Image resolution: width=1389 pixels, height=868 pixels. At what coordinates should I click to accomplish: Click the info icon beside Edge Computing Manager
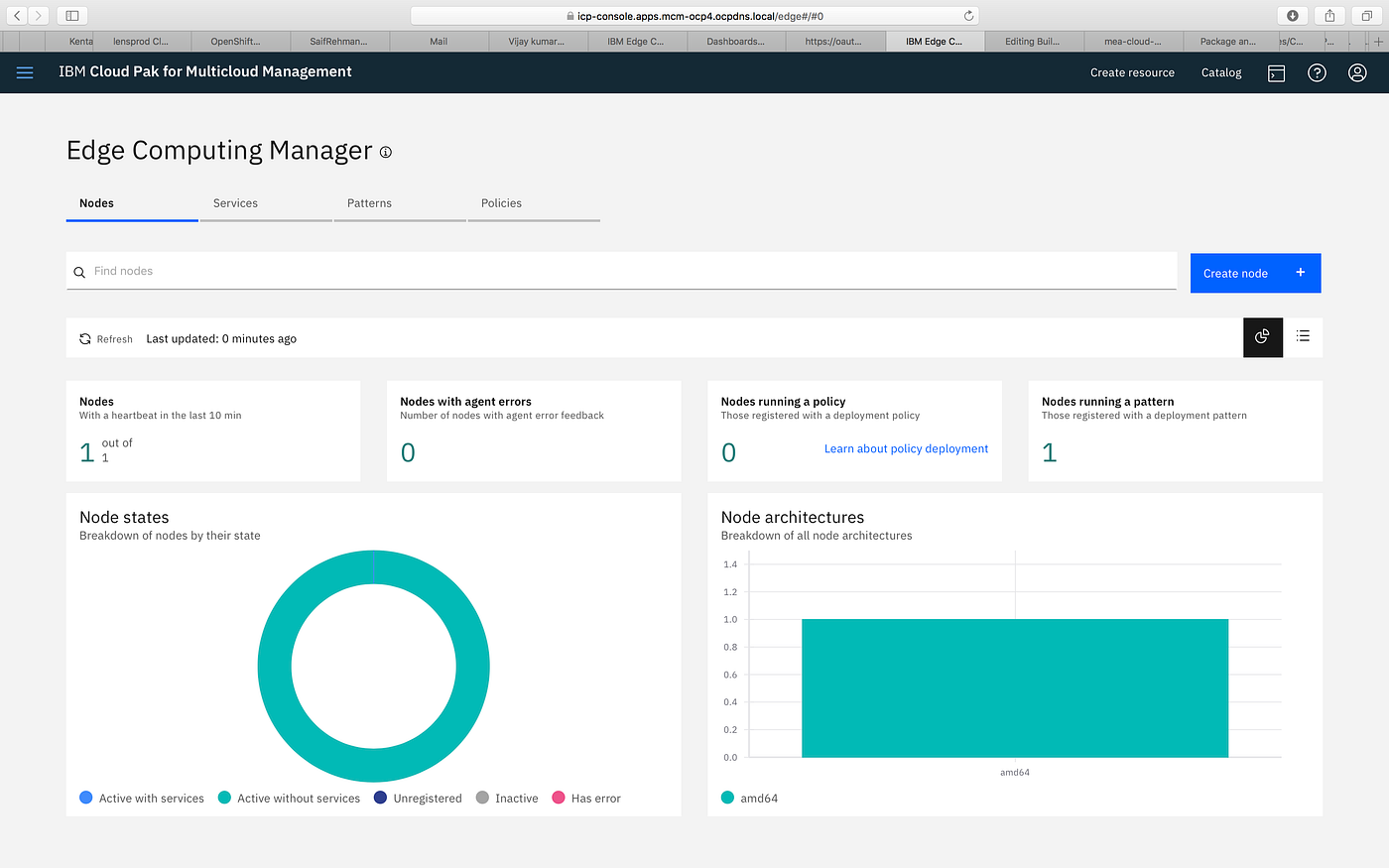click(x=385, y=152)
